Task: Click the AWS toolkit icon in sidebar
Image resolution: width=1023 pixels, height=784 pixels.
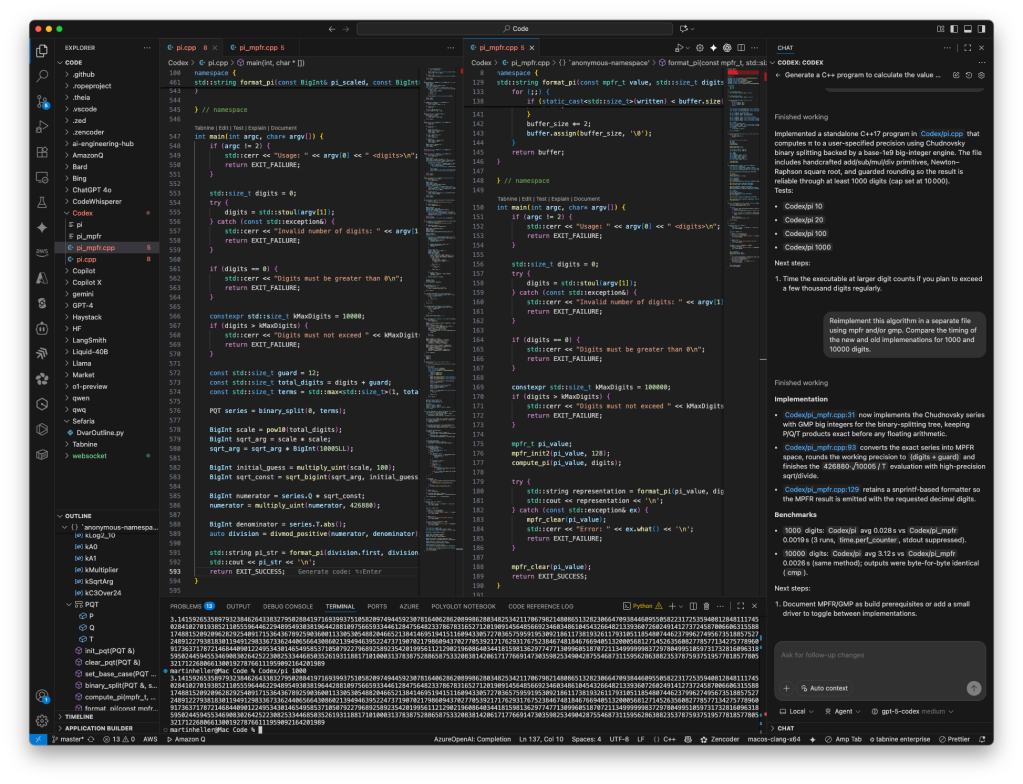Action: tap(42, 252)
